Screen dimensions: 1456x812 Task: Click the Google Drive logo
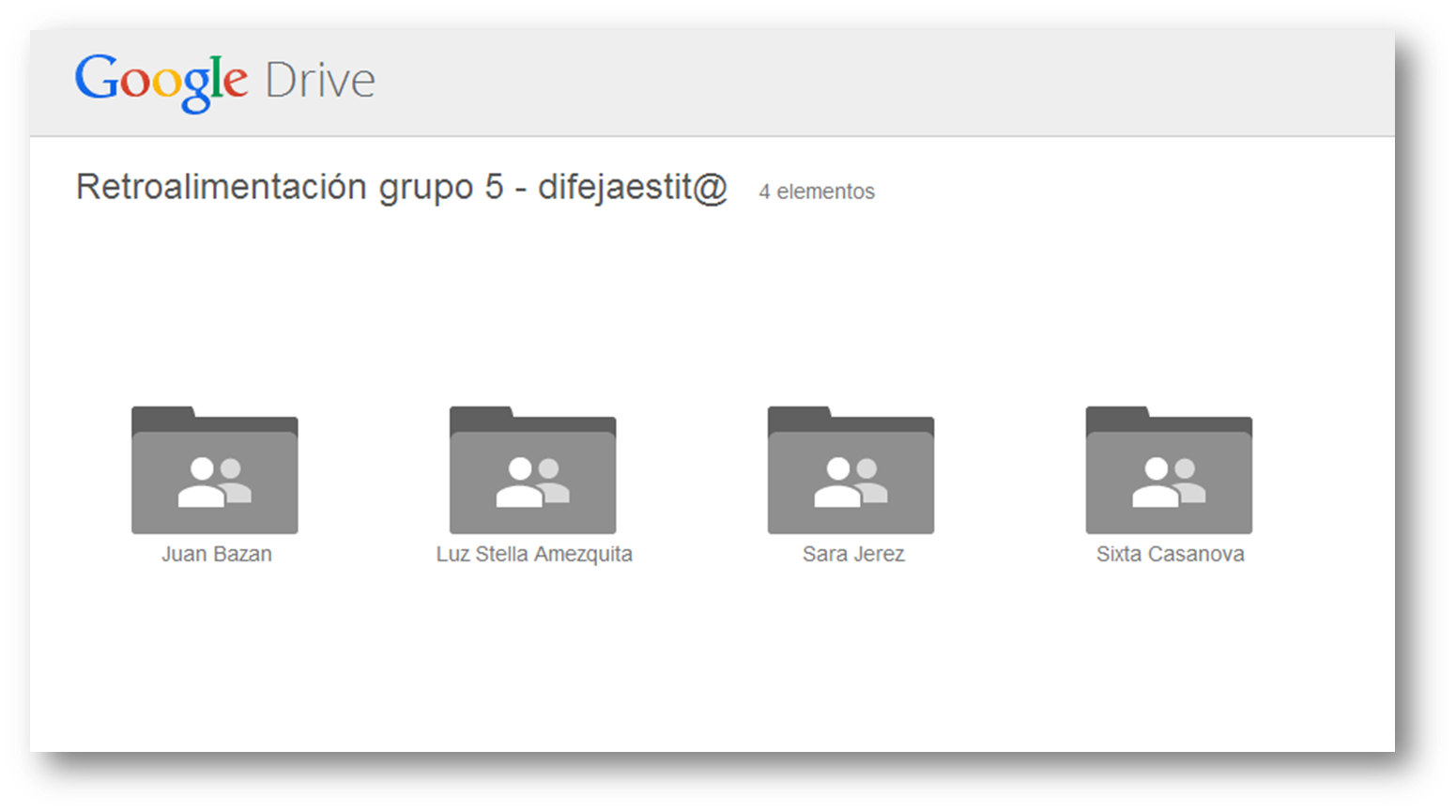click(225, 83)
